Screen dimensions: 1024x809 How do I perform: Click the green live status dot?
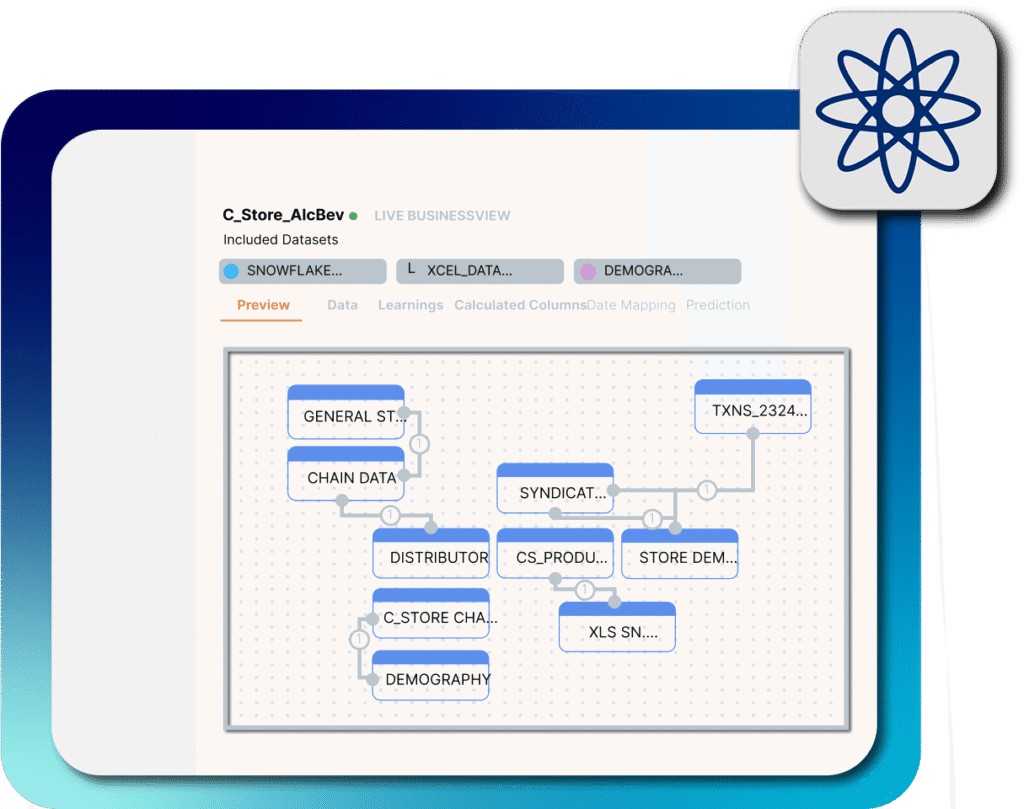pos(353,215)
